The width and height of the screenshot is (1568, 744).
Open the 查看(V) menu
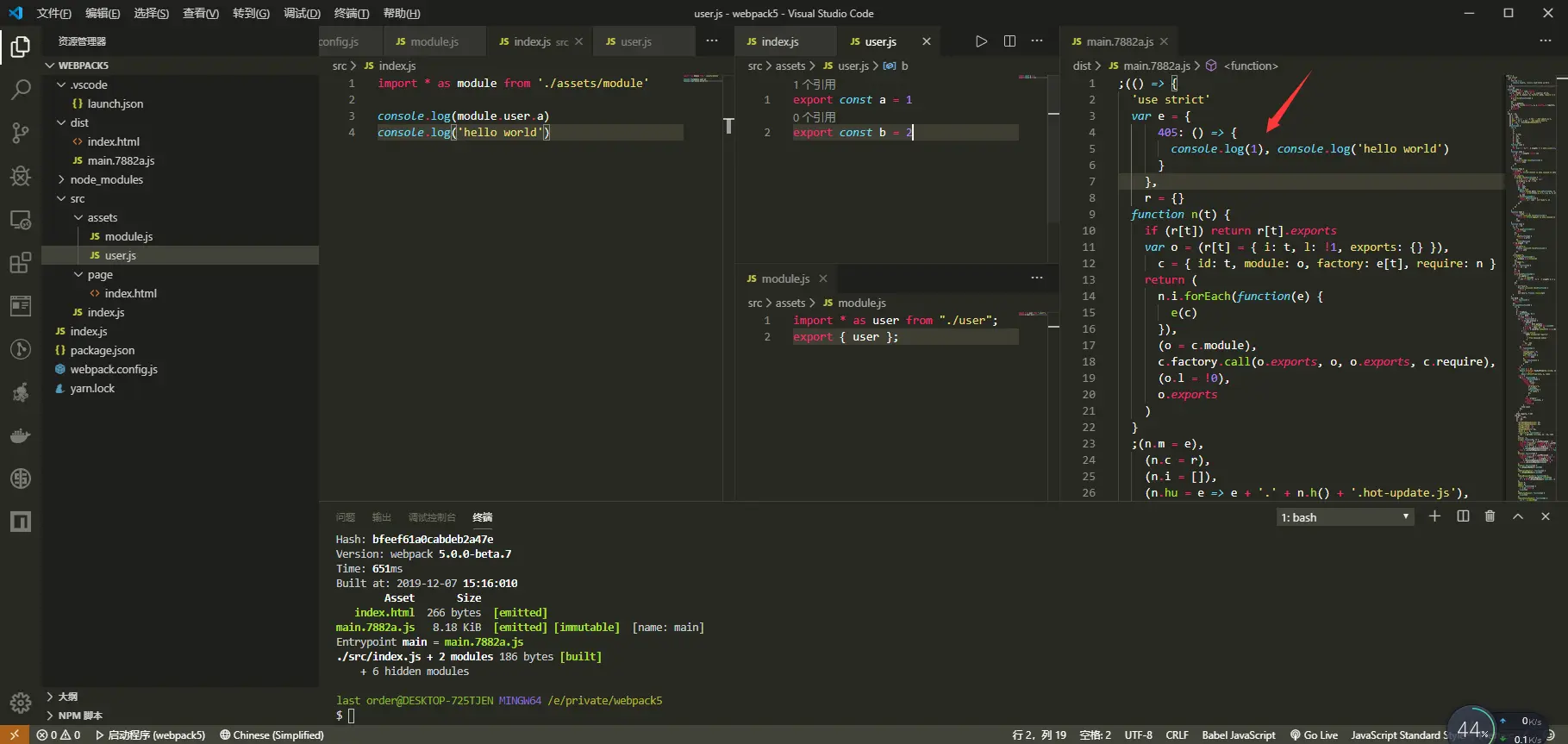click(x=201, y=13)
